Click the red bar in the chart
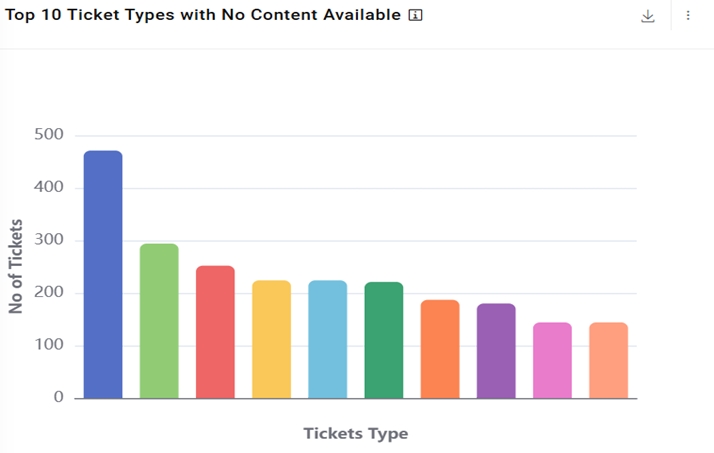The width and height of the screenshot is (714, 453). pos(215,332)
